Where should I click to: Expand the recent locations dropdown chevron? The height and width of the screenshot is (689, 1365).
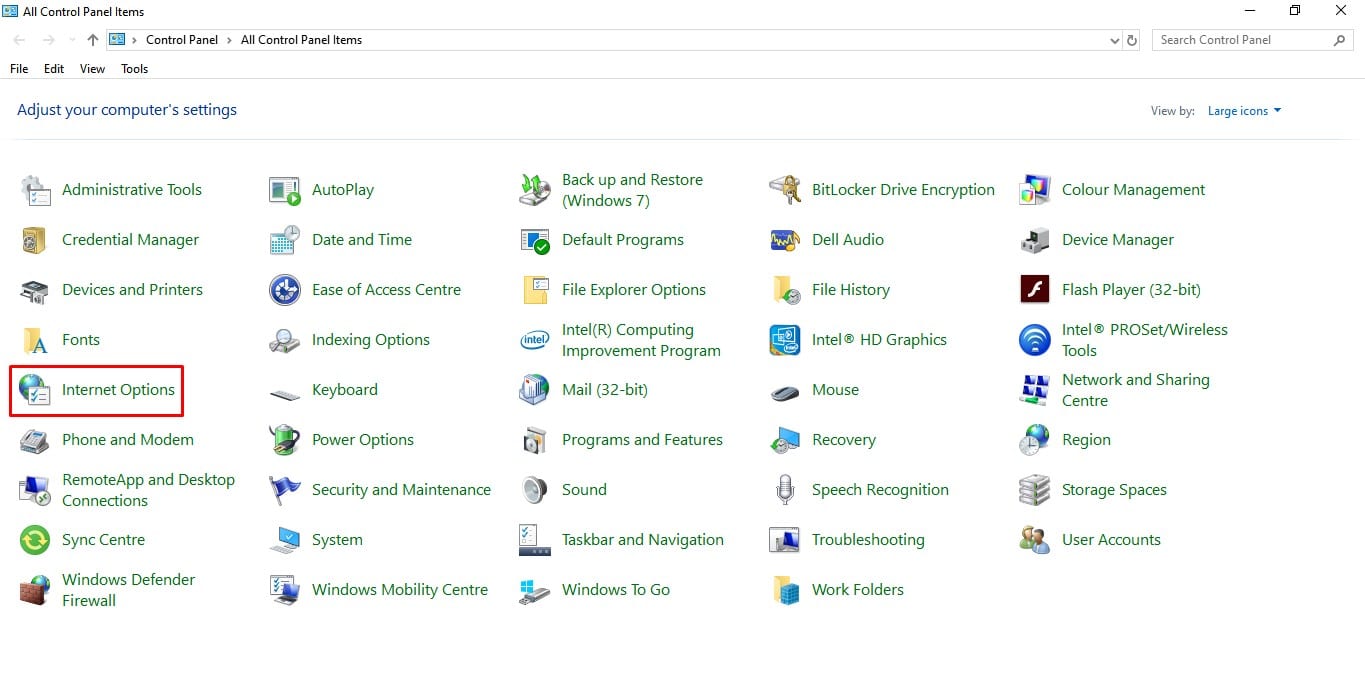71,41
